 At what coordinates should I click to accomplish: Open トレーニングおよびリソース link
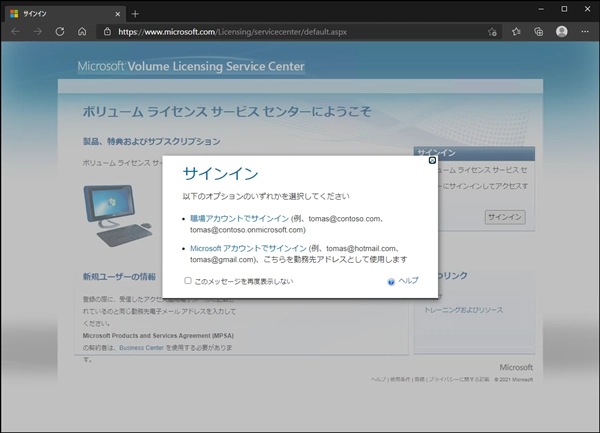463,310
